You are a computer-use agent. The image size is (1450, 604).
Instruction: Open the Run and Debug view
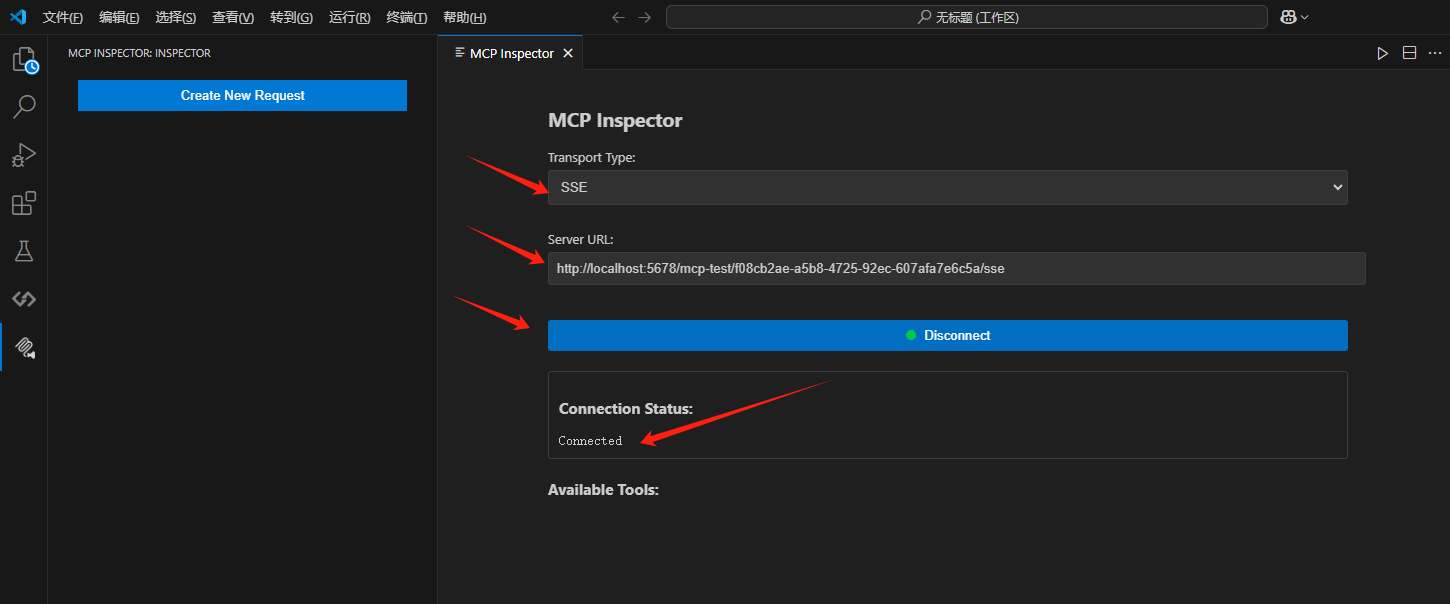coord(24,155)
